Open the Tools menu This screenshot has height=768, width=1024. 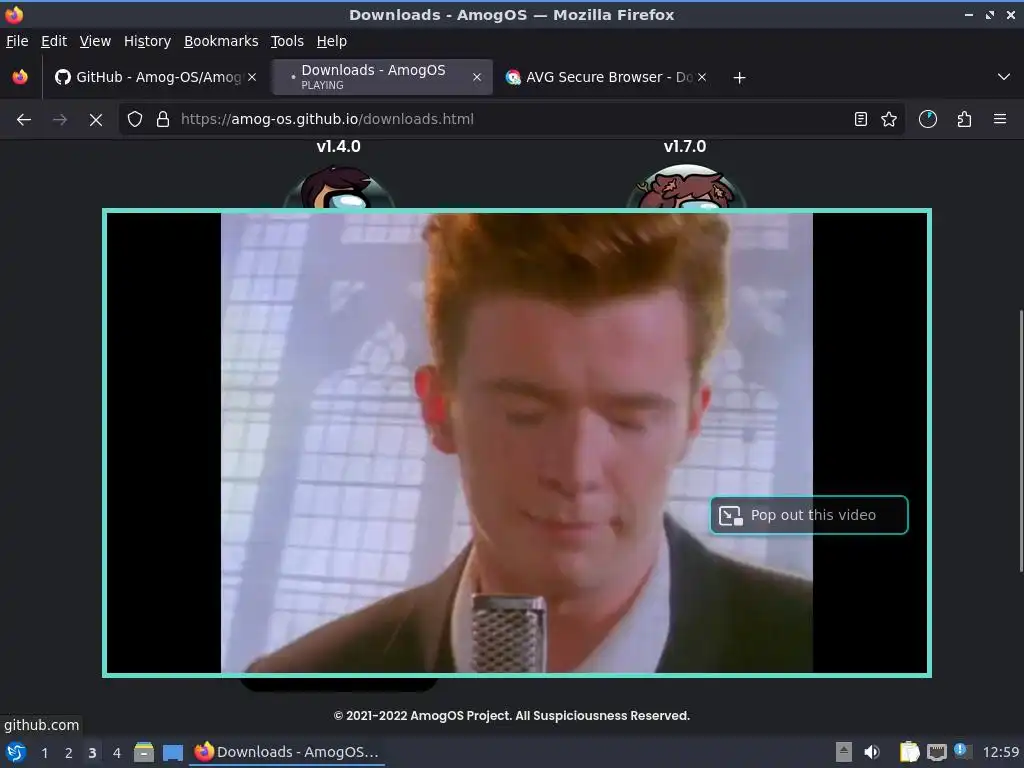287,41
